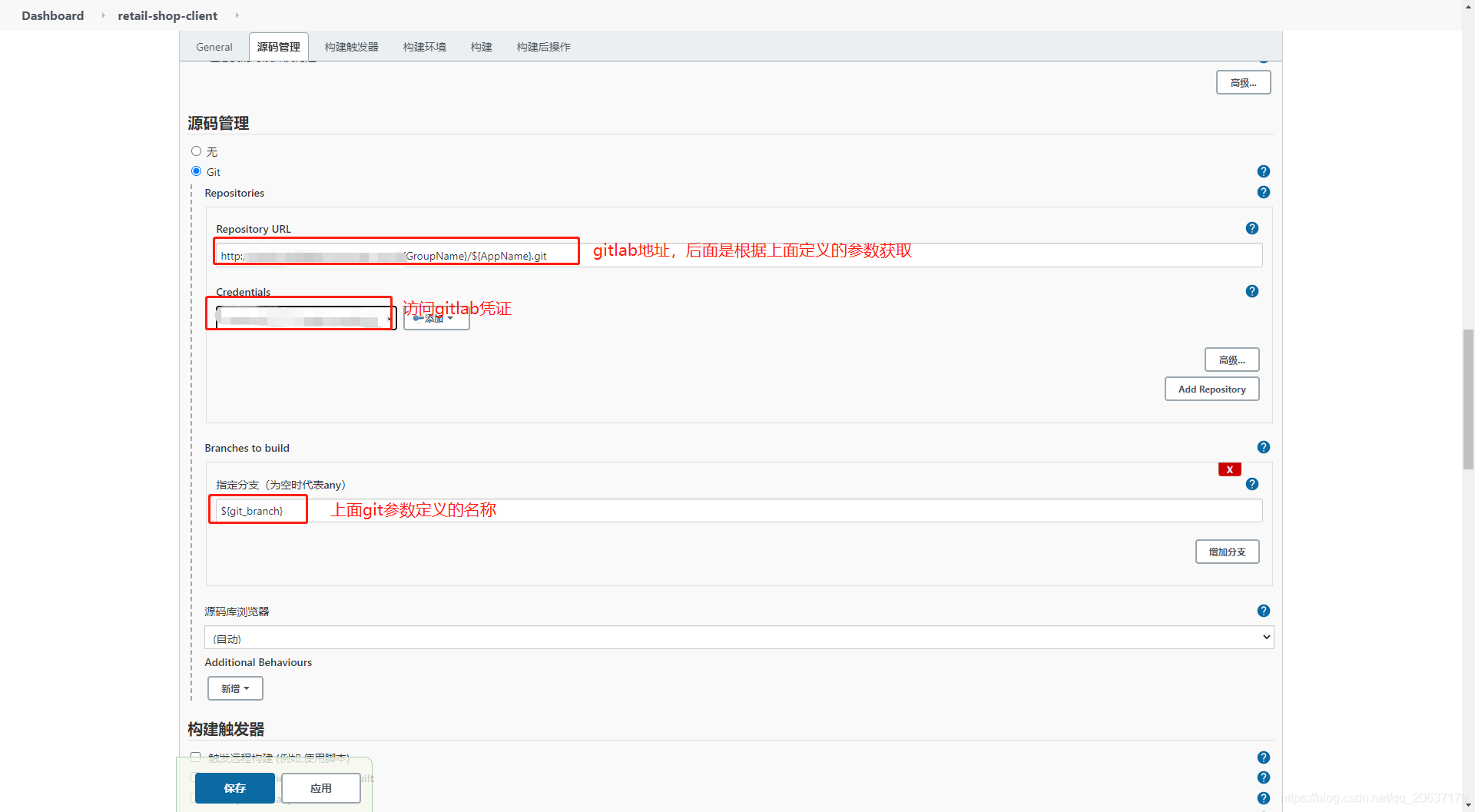Expand the retail-shop-client breadcrumb arrow
1475x812 pixels.
(x=237, y=15)
